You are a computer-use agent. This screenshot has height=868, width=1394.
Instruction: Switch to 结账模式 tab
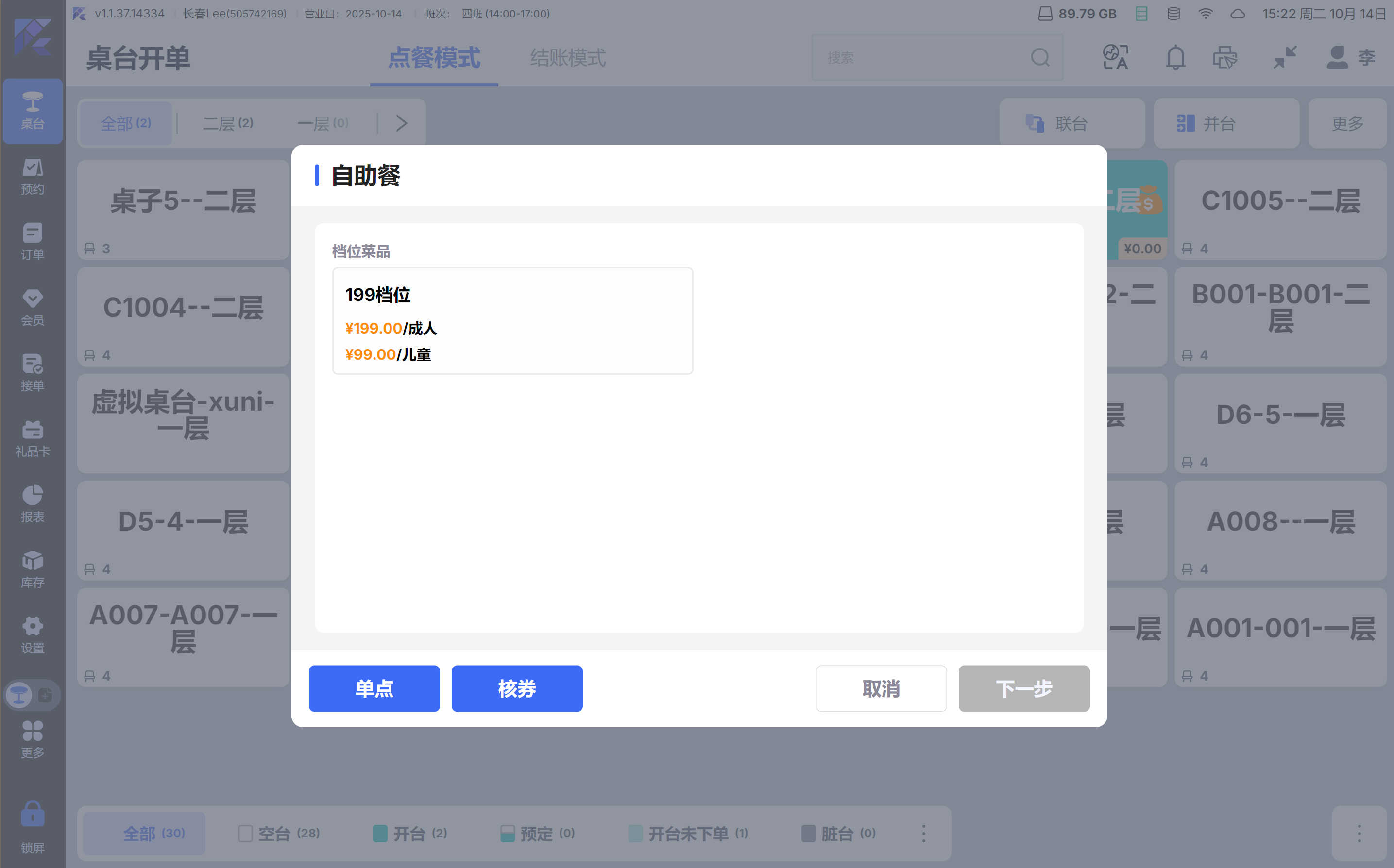(567, 57)
